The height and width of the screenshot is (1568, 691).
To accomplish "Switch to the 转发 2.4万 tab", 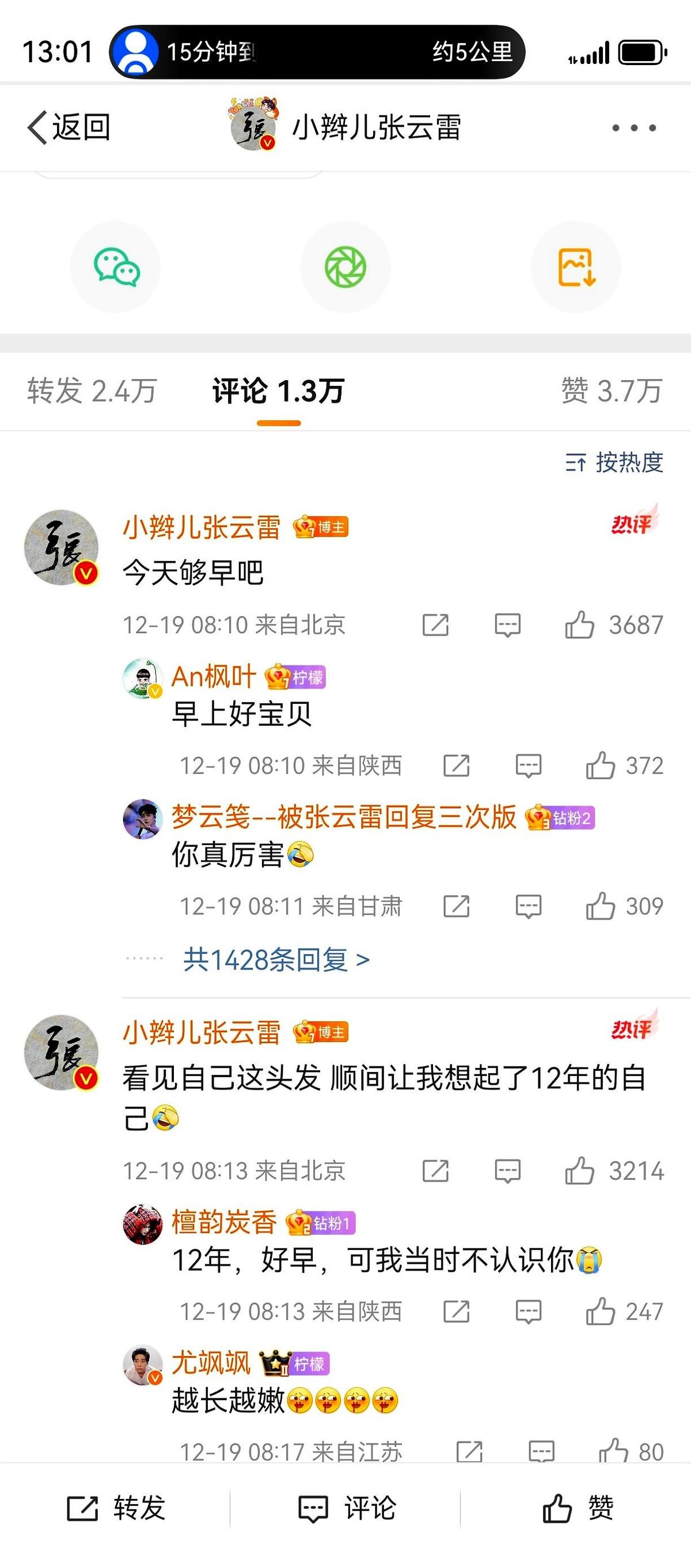I will point(92,391).
